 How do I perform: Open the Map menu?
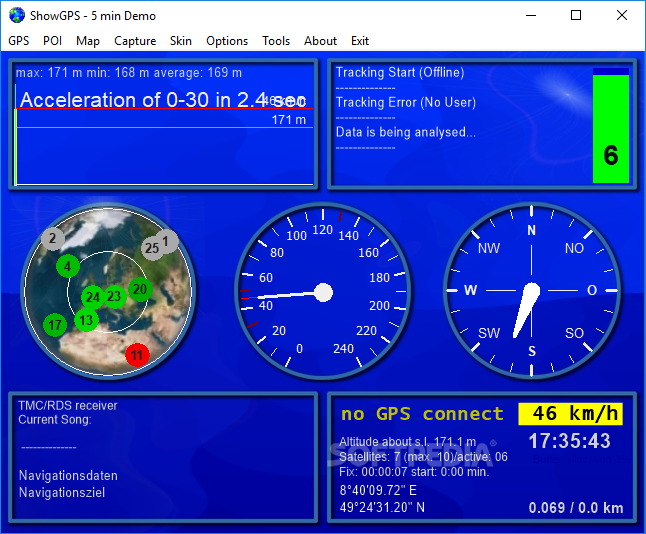[x=88, y=41]
